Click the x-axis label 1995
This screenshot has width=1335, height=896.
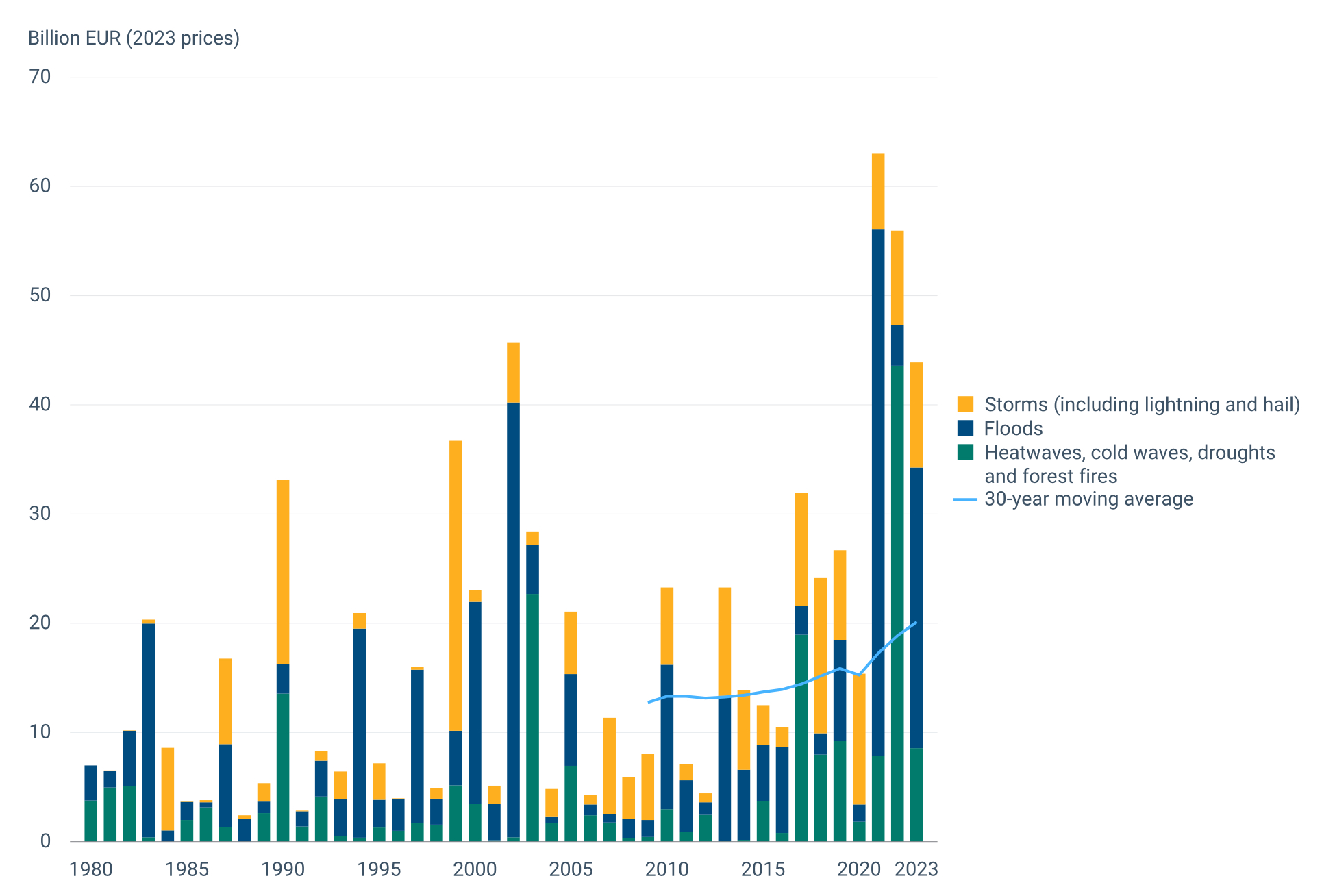379,869
